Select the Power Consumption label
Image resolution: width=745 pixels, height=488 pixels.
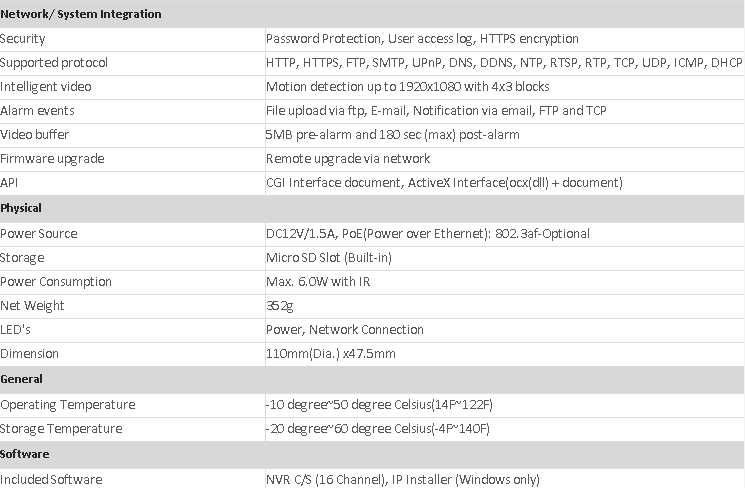[x=56, y=282]
